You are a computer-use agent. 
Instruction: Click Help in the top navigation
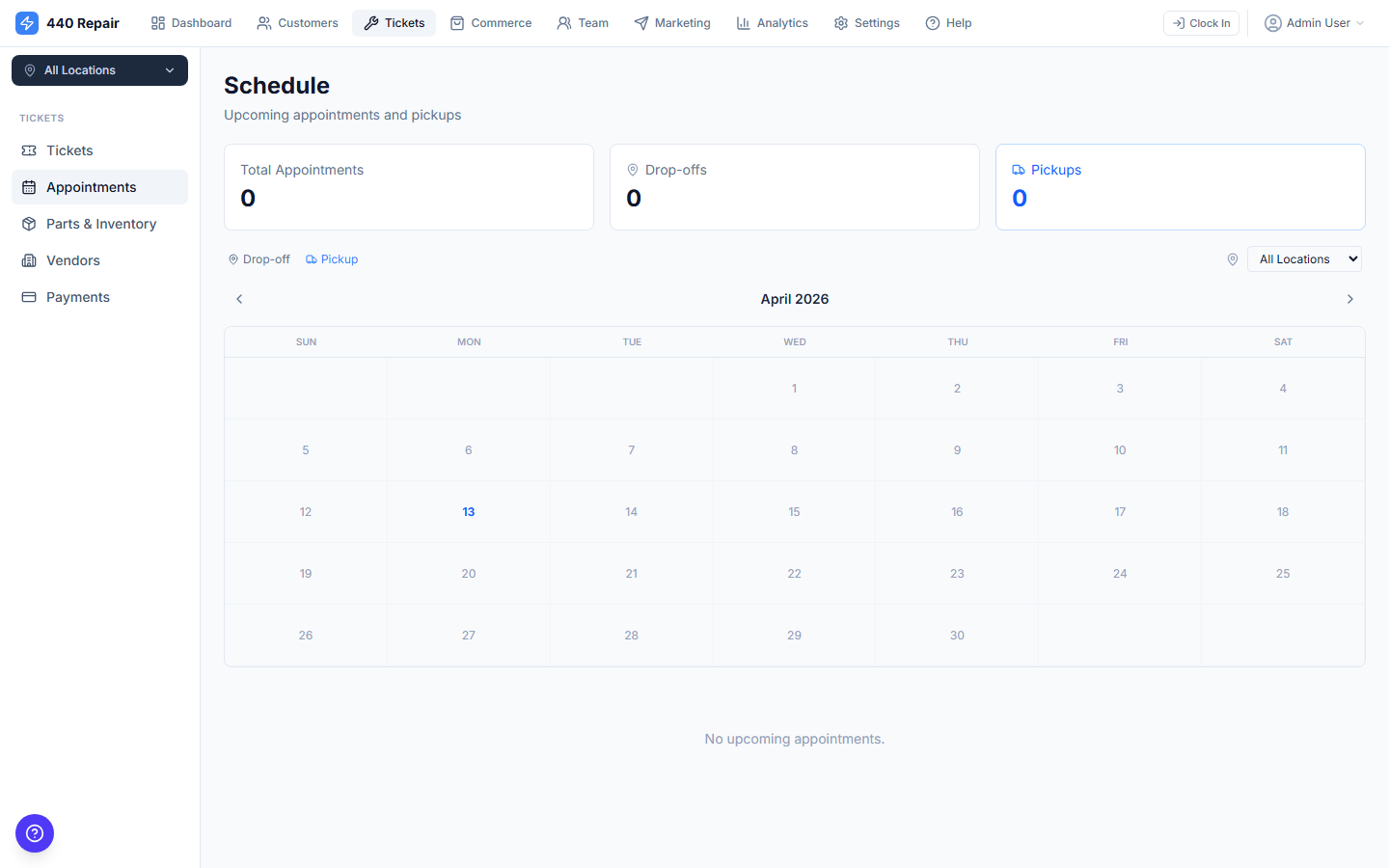pos(948,22)
